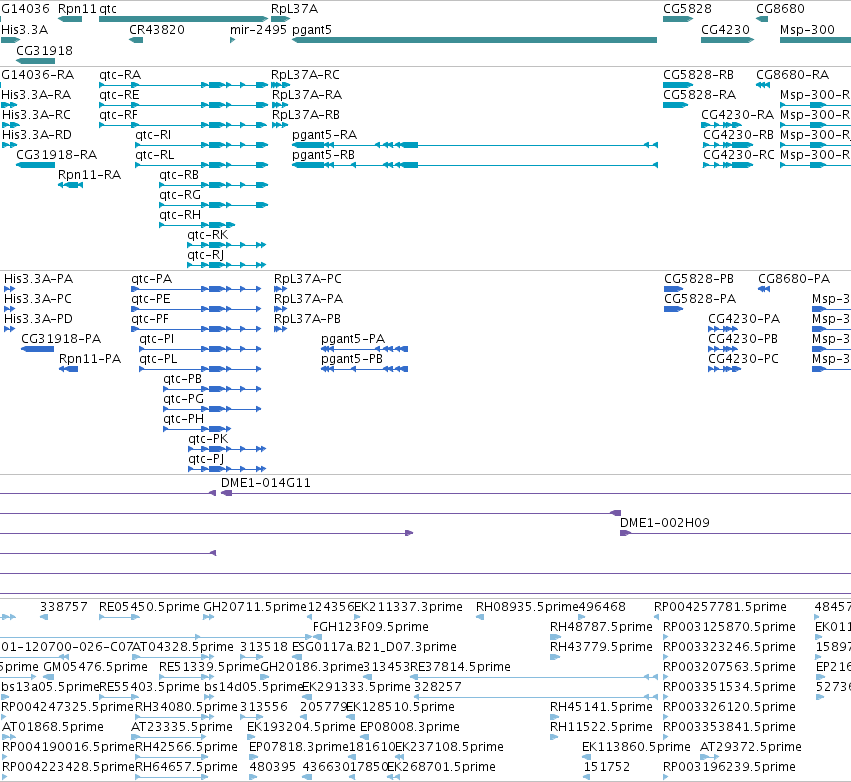Select the qtc-RG transcript label
This screenshot has height=782, width=851.
click(x=180, y=195)
